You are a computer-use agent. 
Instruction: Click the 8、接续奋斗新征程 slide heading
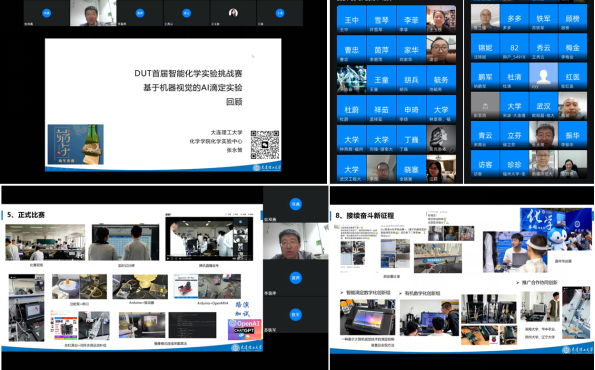(365, 216)
